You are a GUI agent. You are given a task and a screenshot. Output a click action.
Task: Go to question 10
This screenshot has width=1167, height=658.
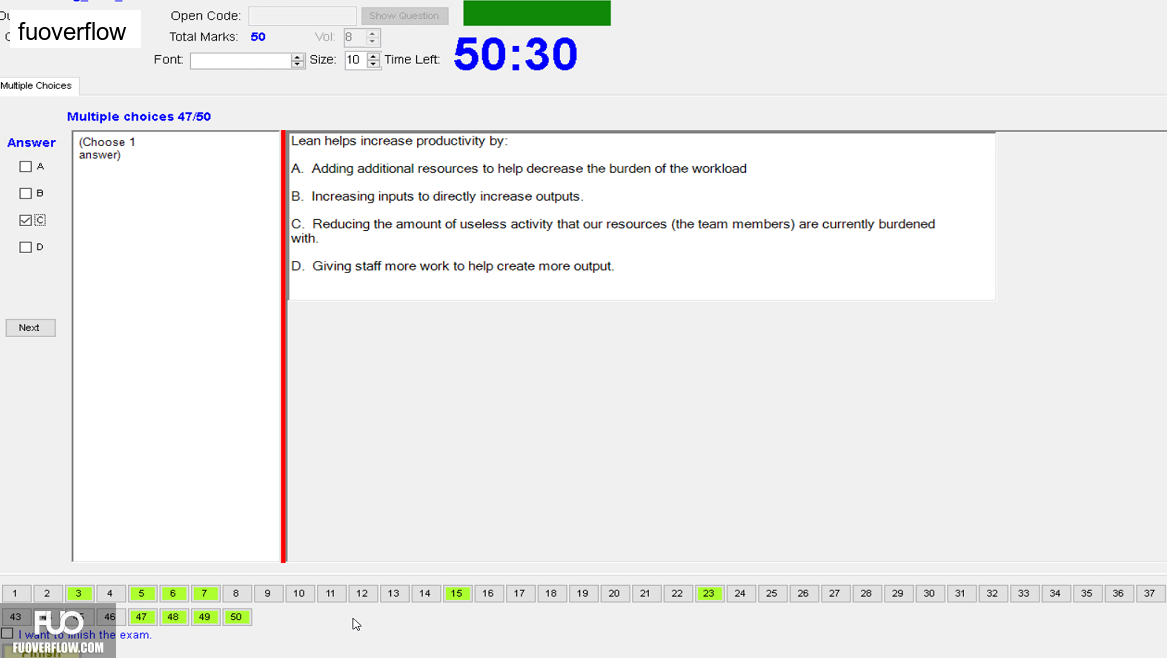[x=299, y=593]
